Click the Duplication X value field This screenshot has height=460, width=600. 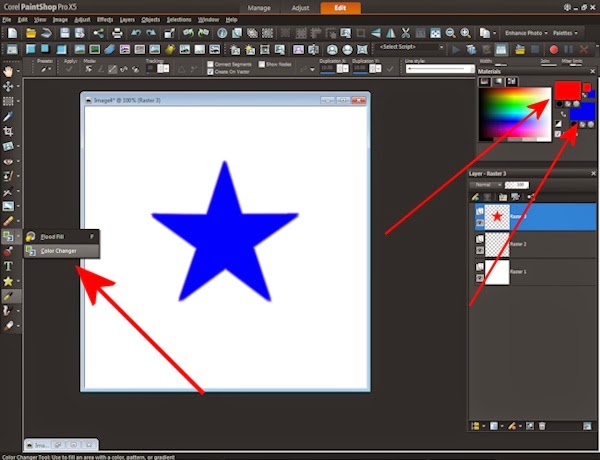pyautogui.click(x=328, y=69)
